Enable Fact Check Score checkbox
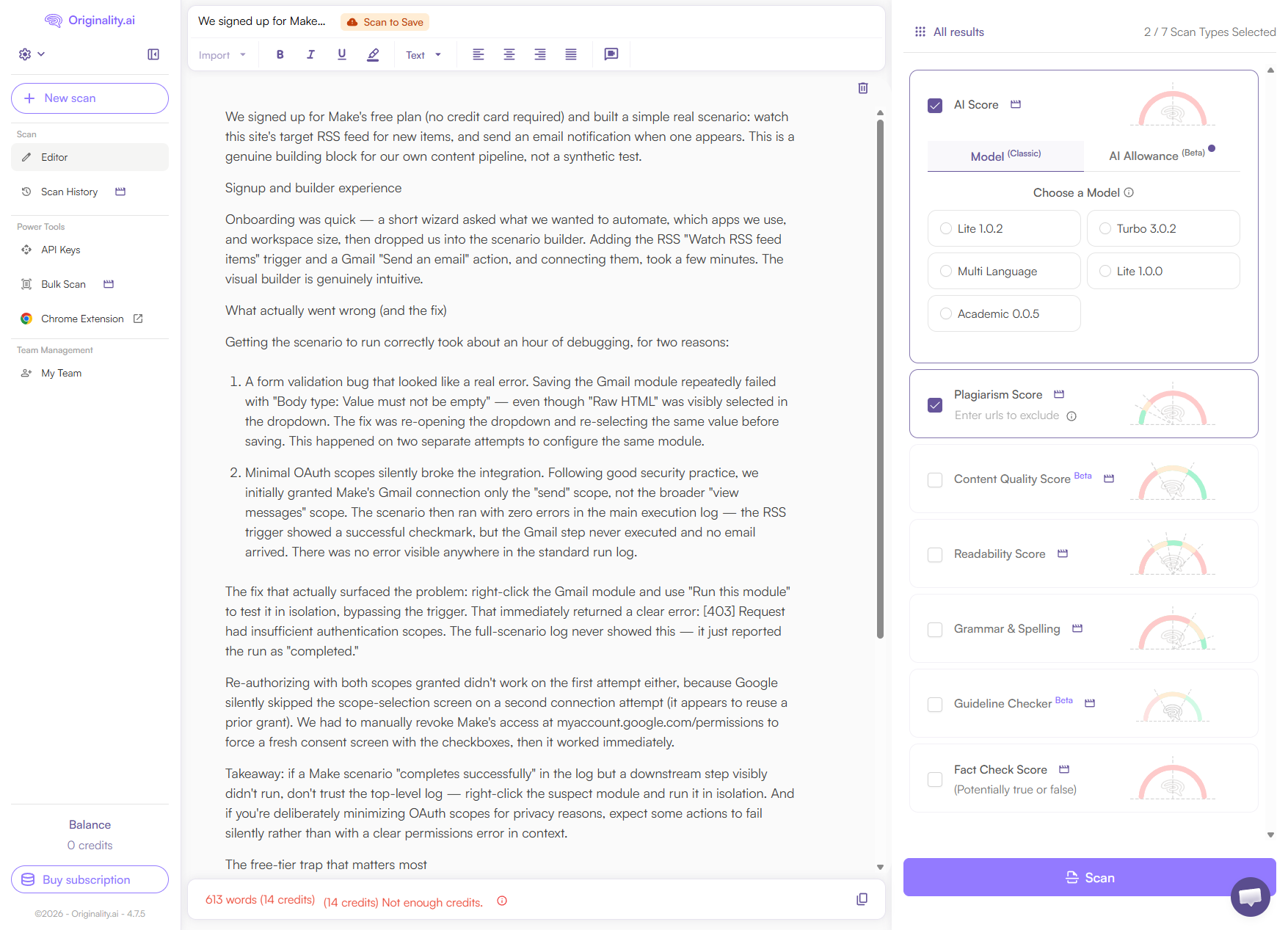Viewport: 1288px width, 930px height. click(x=935, y=780)
